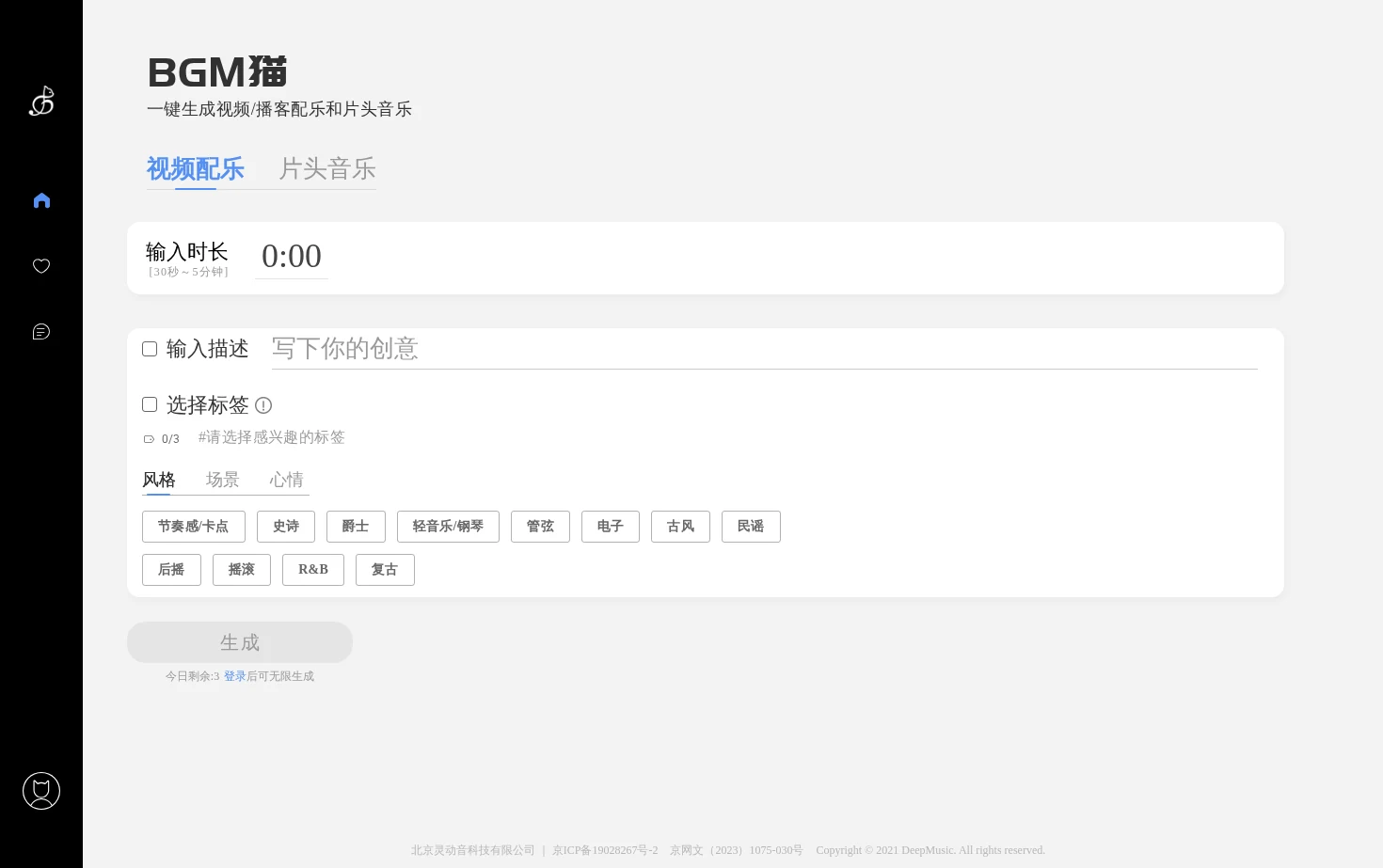Screen dimensions: 1383x868
Task: Click the 一键生成视频/播客配乐和片头音乐 subtitle
Action: point(279,109)
